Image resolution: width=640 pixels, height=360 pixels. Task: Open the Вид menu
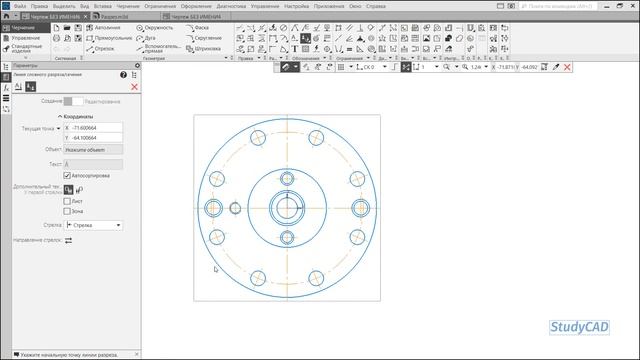tap(84, 6)
